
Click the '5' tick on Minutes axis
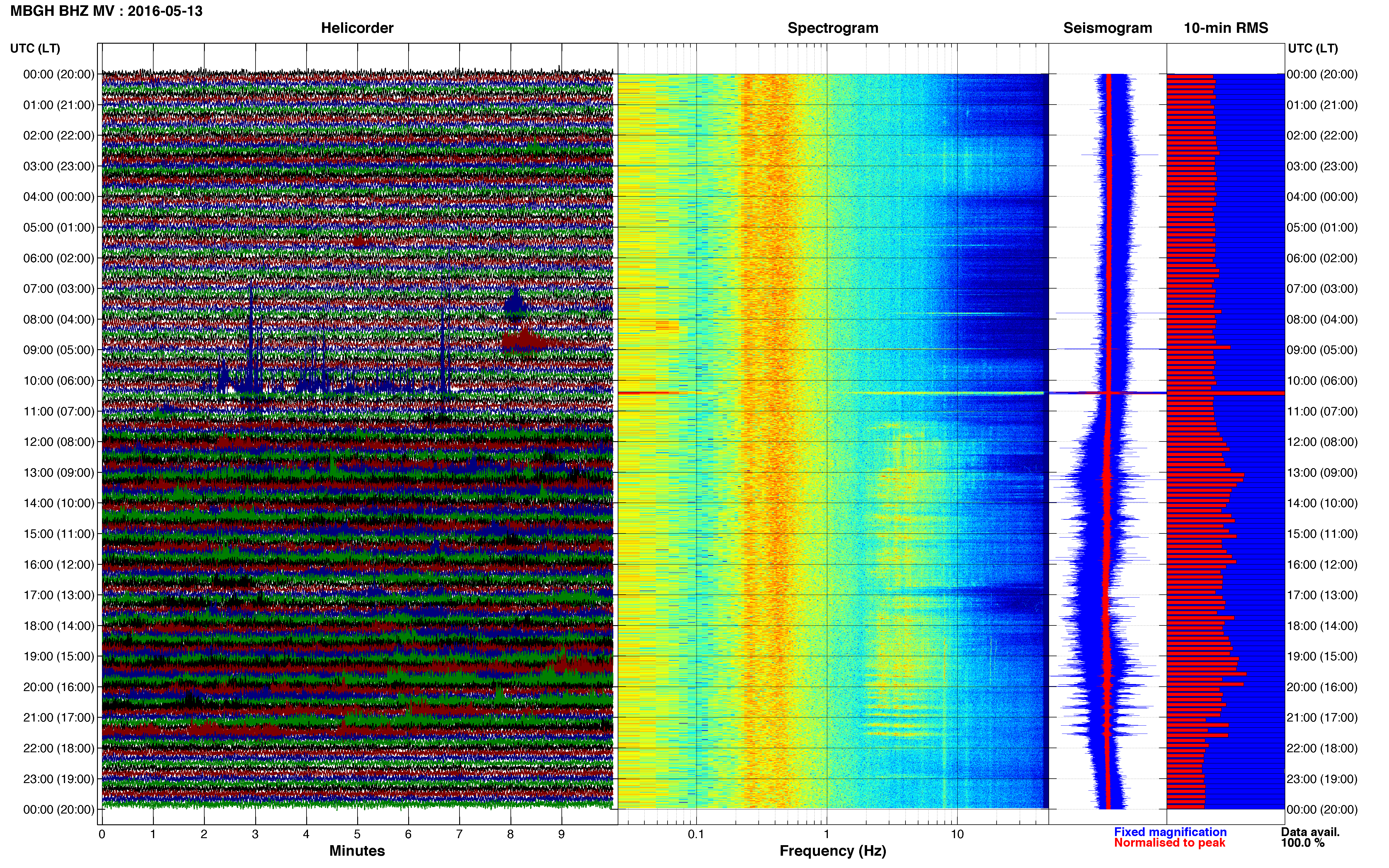tap(357, 835)
